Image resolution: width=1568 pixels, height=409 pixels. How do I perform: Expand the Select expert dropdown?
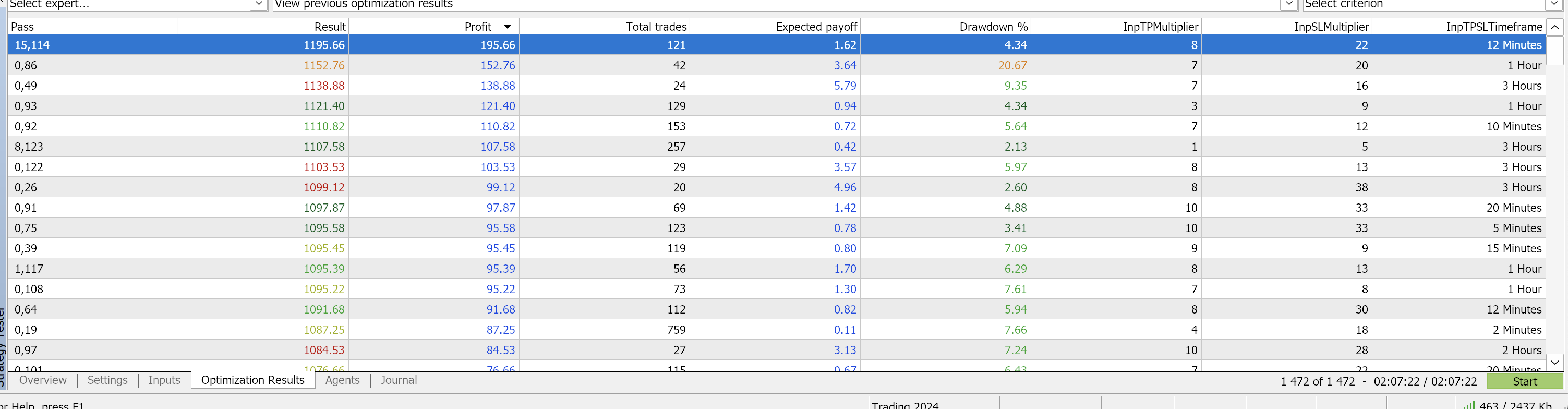259,4
